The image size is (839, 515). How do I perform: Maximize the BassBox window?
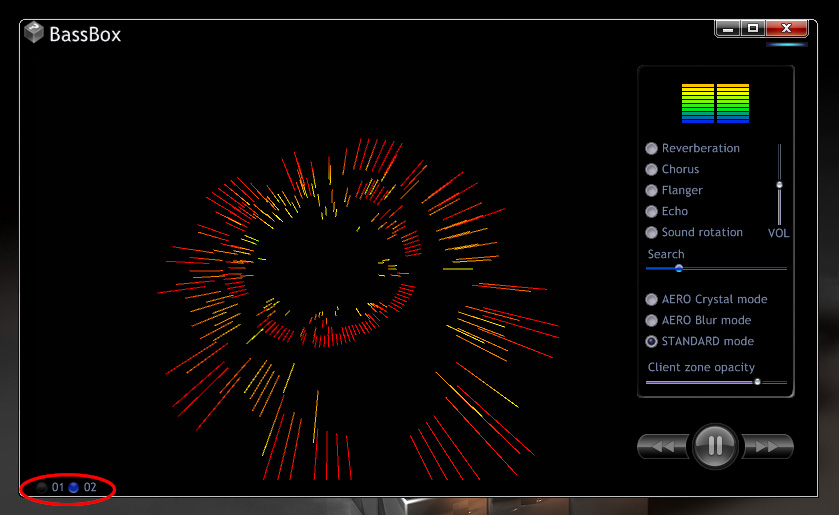[754, 29]
